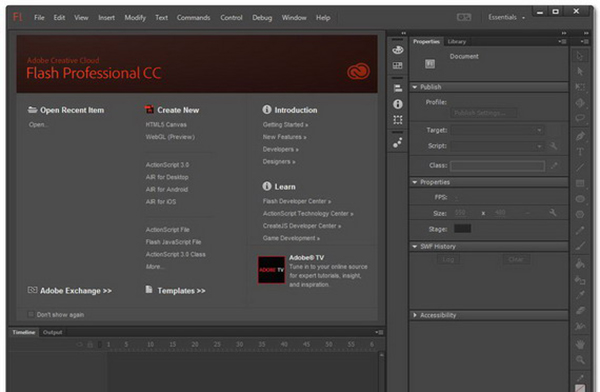The image size is (600, 392).
Task: Click the Script settings wrench icon
Action: (553, 146)
